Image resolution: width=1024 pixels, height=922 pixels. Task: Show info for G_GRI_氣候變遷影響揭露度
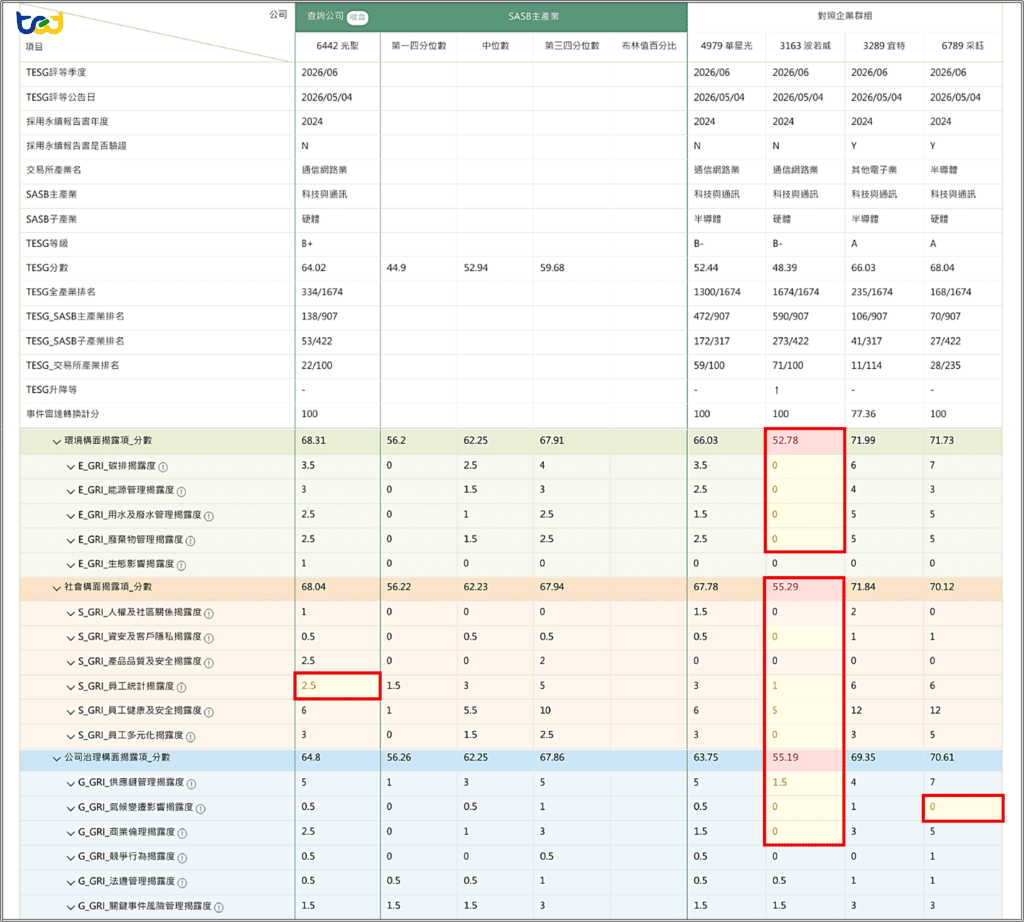(200, 808)
